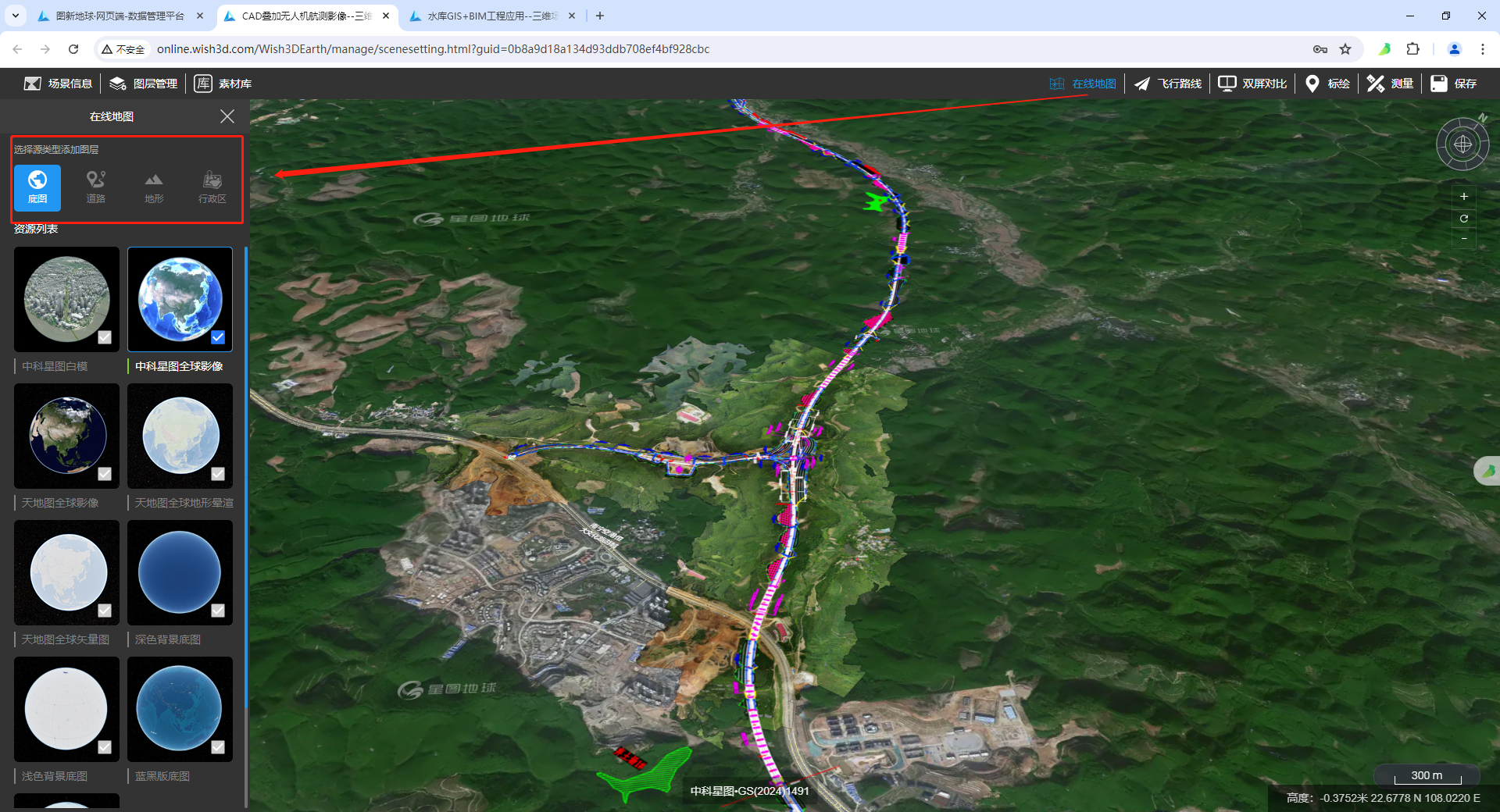This screenshot has width=1500, height=812.
Task: Open the 场景信息 scene info panel
Action: 59,84
